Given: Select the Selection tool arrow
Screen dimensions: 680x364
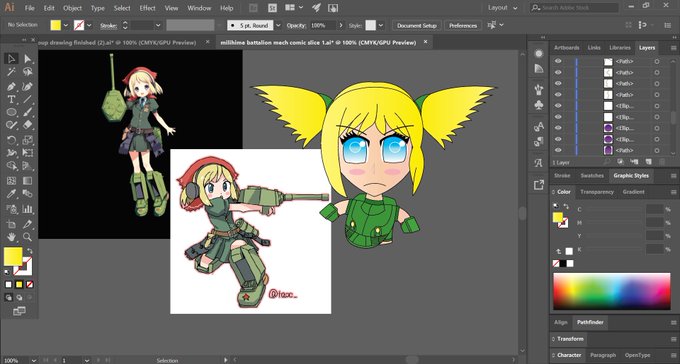Looking at the screenshot, I should pos(11,59).
